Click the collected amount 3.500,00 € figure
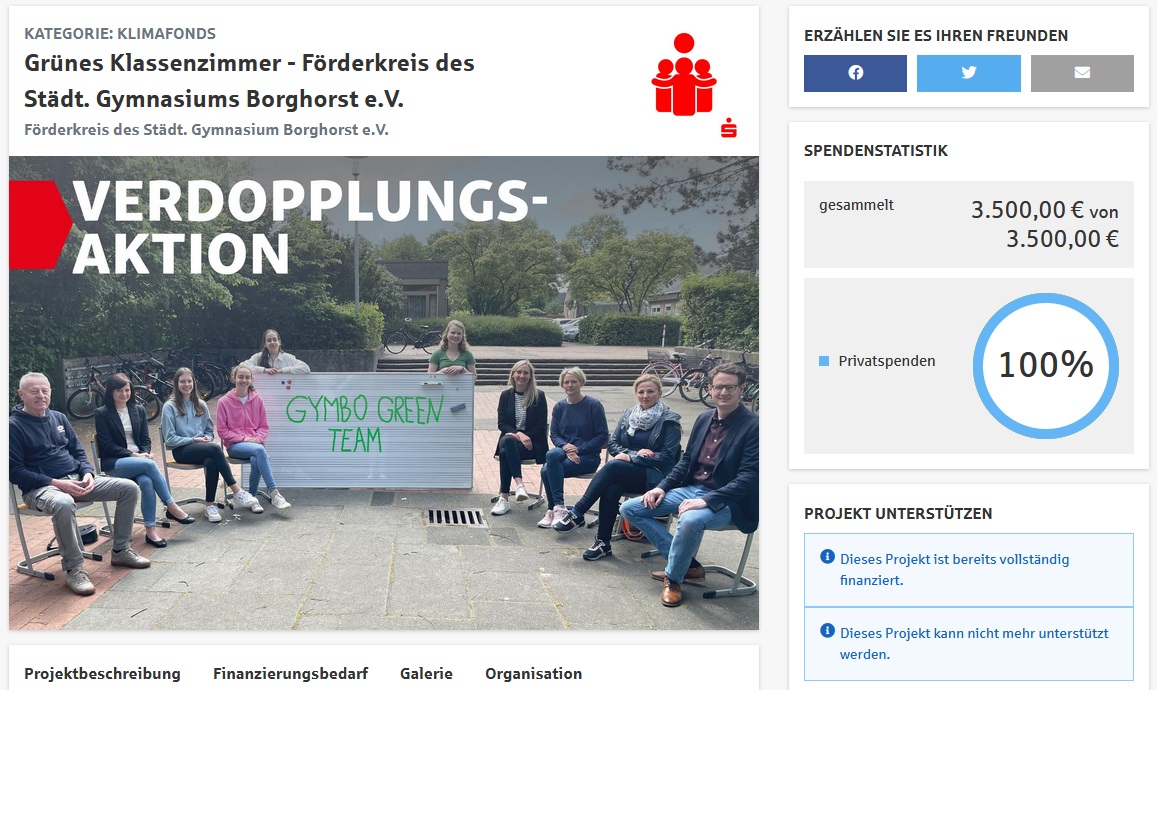1157x816 pixels. (1027, 210)
